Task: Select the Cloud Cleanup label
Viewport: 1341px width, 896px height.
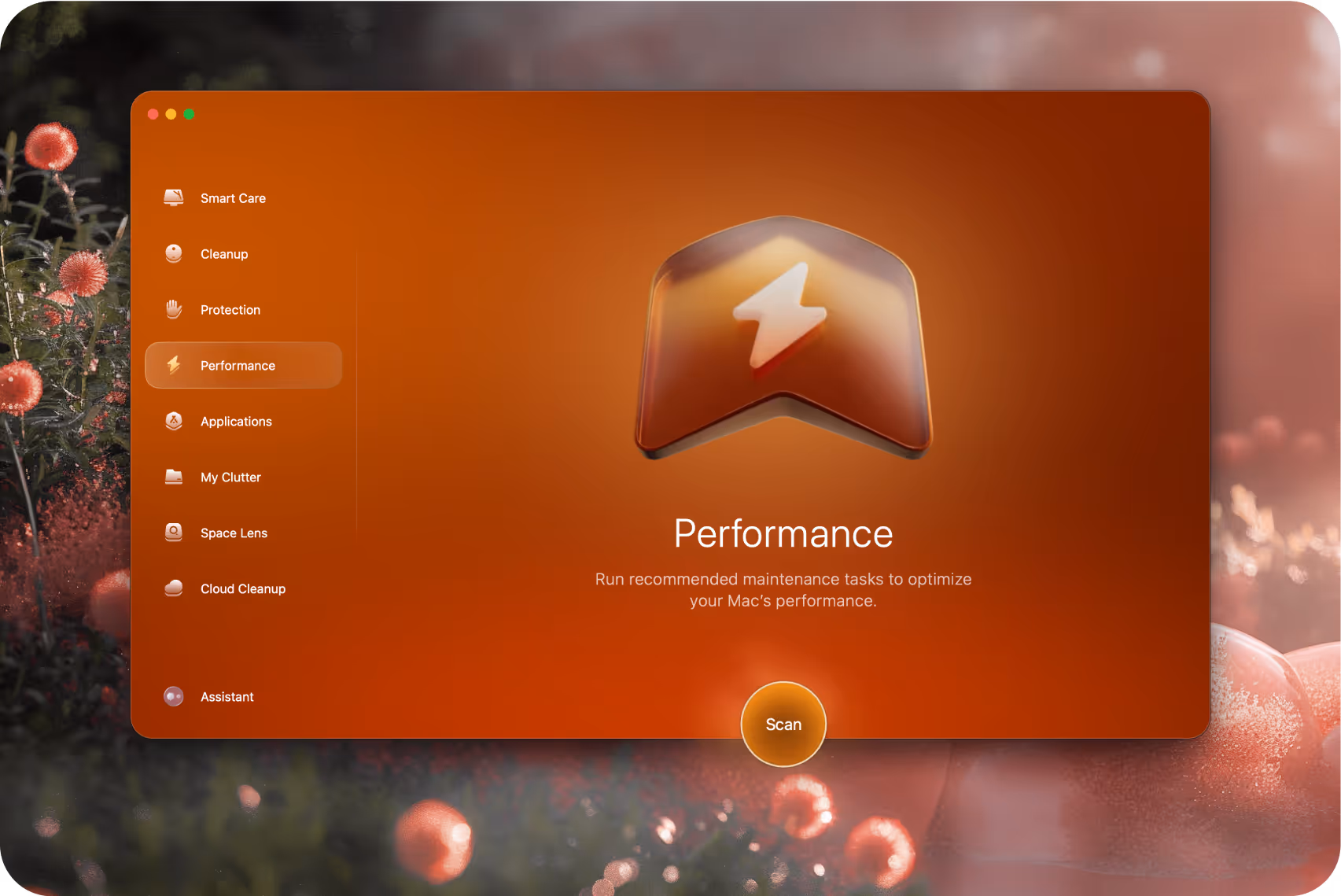Action: click(243, 589)
